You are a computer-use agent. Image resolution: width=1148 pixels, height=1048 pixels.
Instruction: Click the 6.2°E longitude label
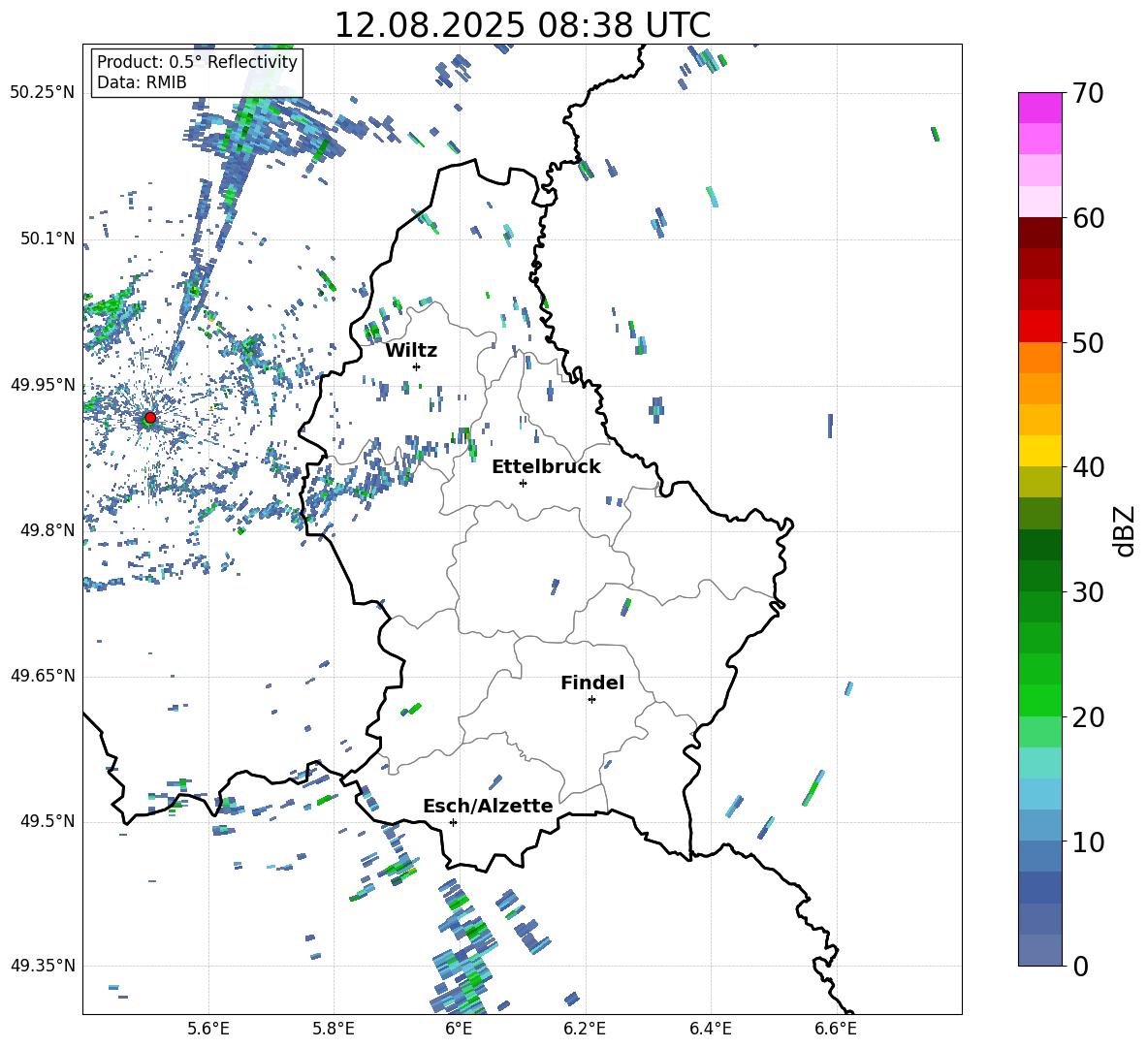tap(585, 1030)
